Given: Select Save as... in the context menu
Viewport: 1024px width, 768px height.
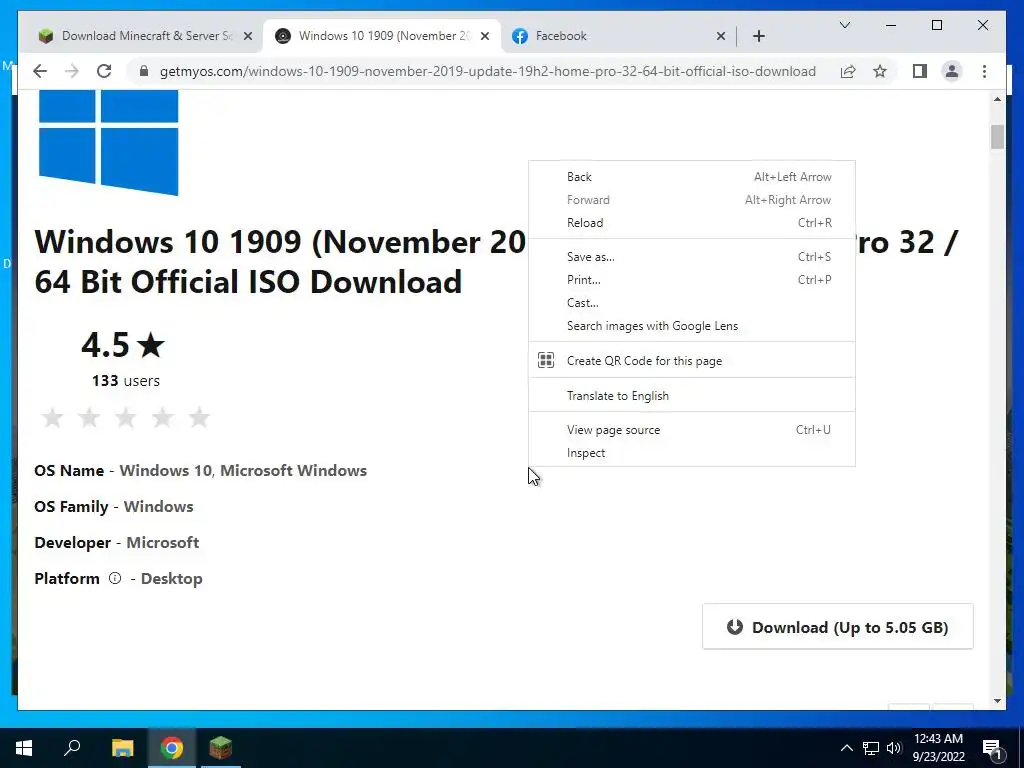Looking at the screenshot, I should 692,257.
